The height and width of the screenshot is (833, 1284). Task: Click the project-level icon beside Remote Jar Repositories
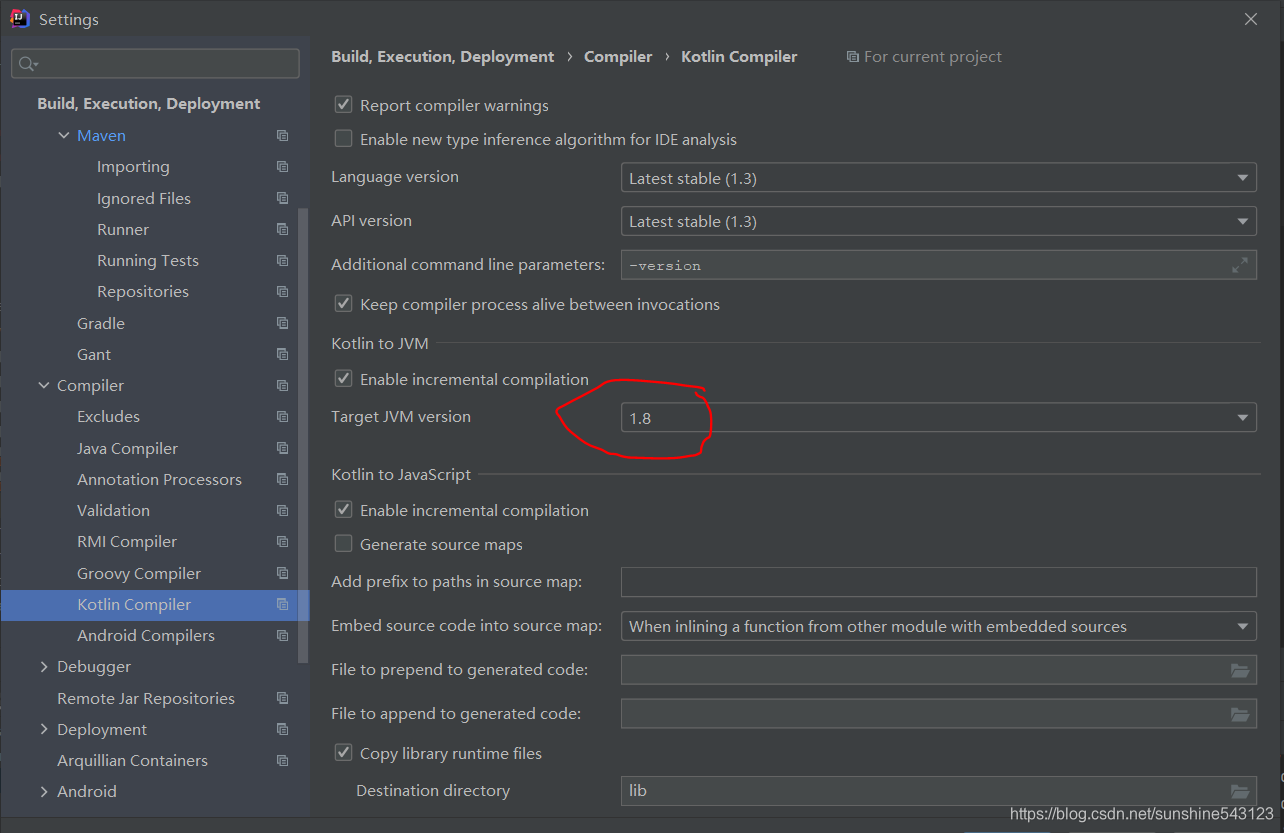point(283,698)
